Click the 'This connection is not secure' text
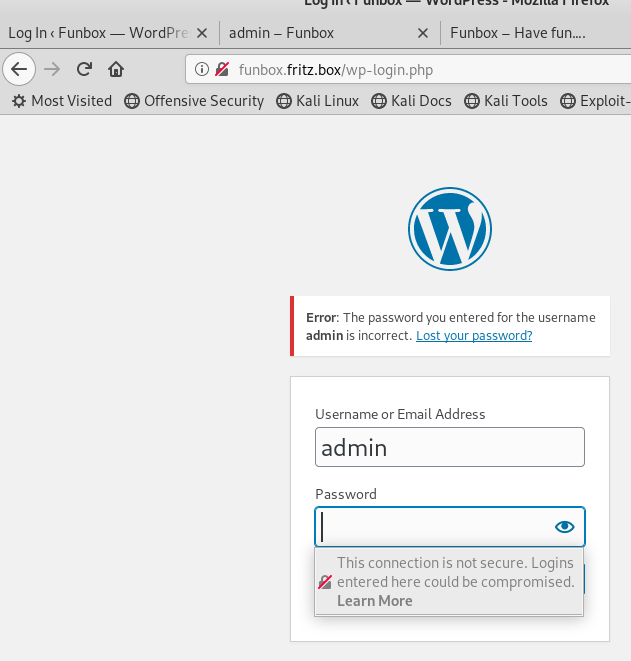The height and width of the screenshot is (661, 631). tap(456, 572)
